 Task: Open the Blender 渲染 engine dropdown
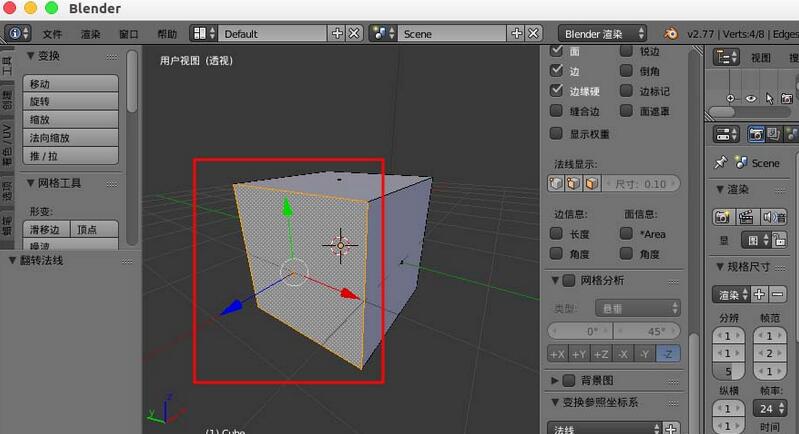[x=603, y=34]
